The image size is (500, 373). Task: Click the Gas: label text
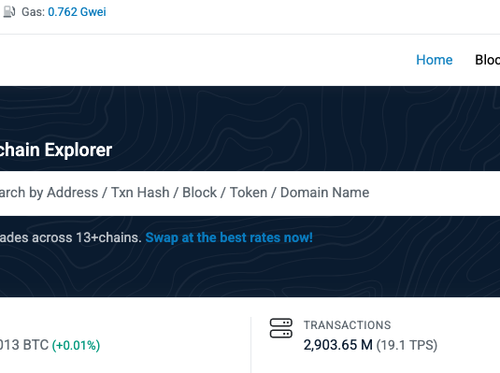(x=33, y=12)
